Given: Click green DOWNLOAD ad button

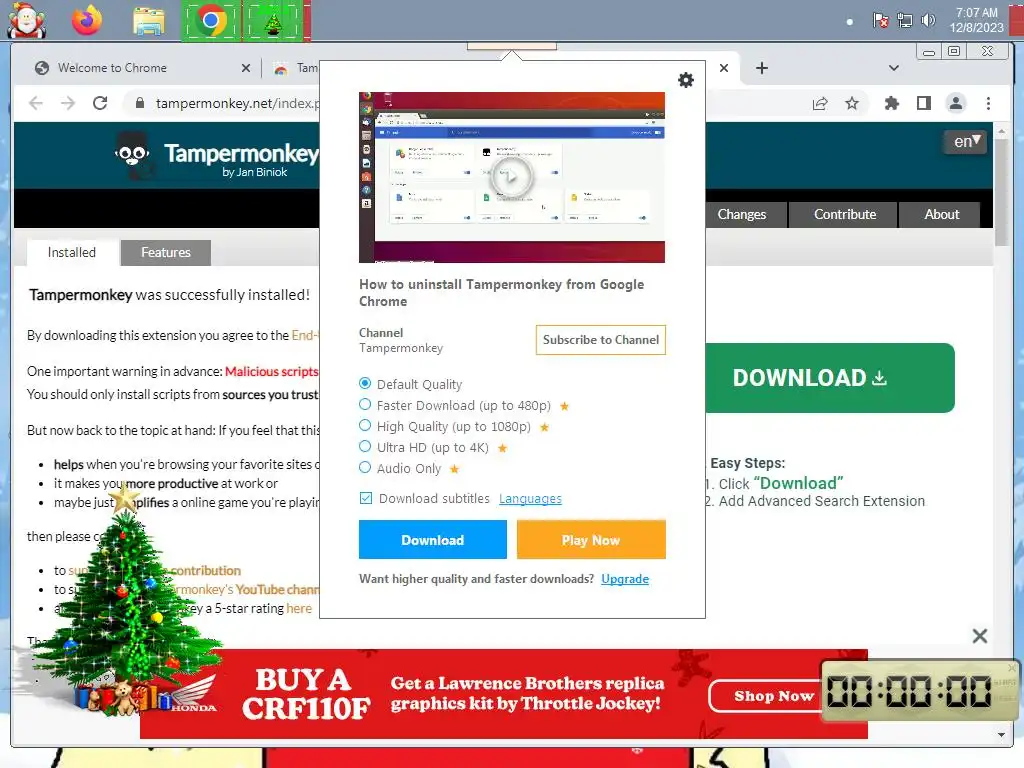Looking at the screenshot, I should pos(829,377).
